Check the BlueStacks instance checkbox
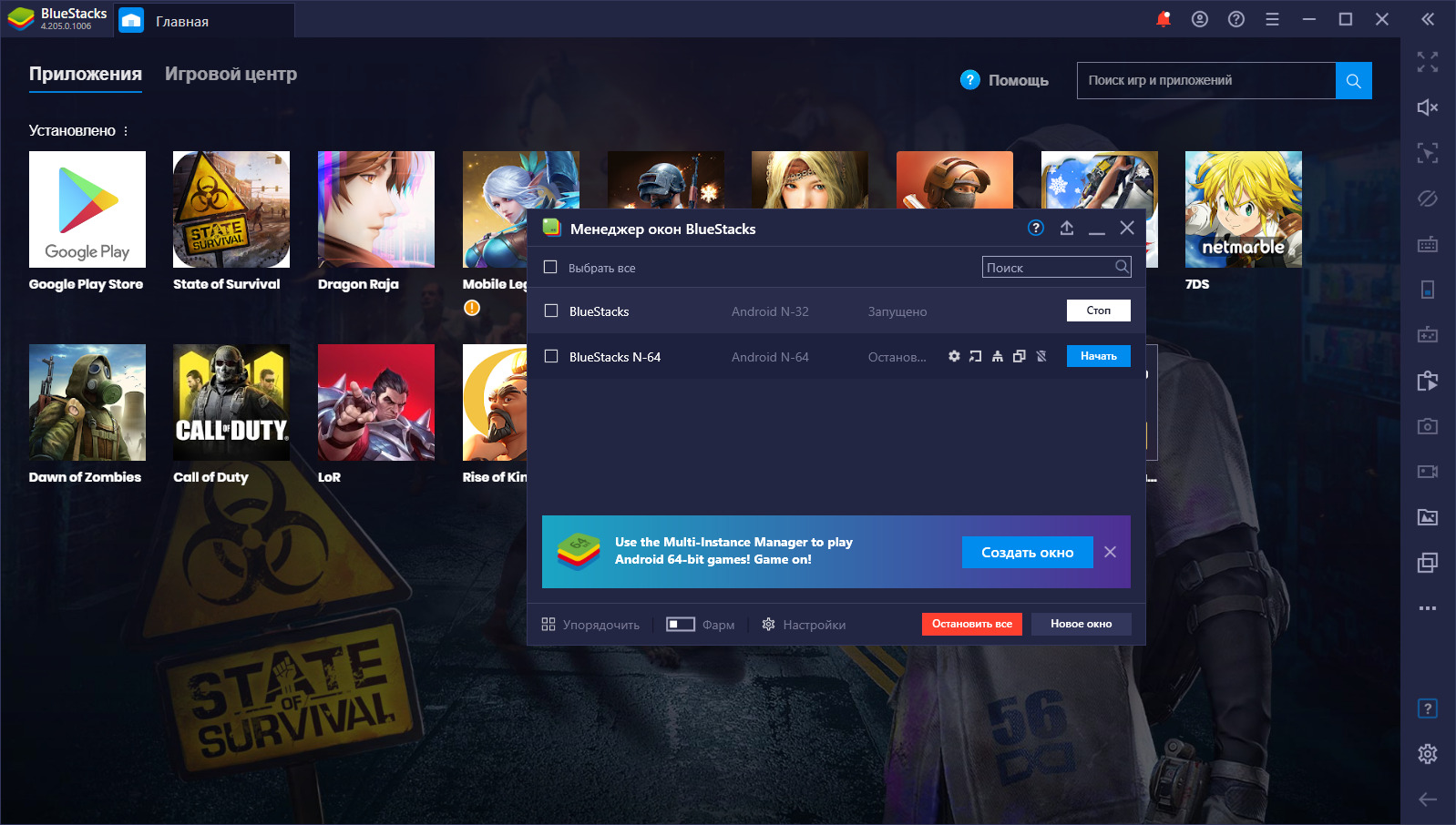The image size is (1456, 825). coord(551,311)
